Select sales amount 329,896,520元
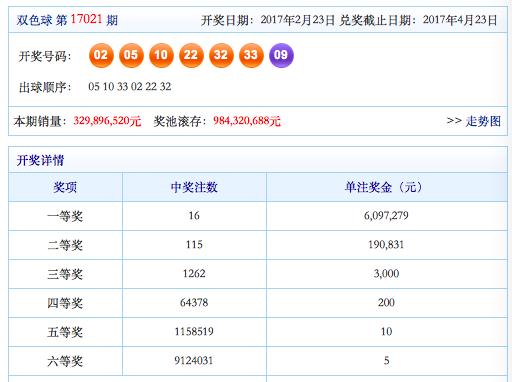The width and height of the screenshot is (512, 382). coord(107,121)
